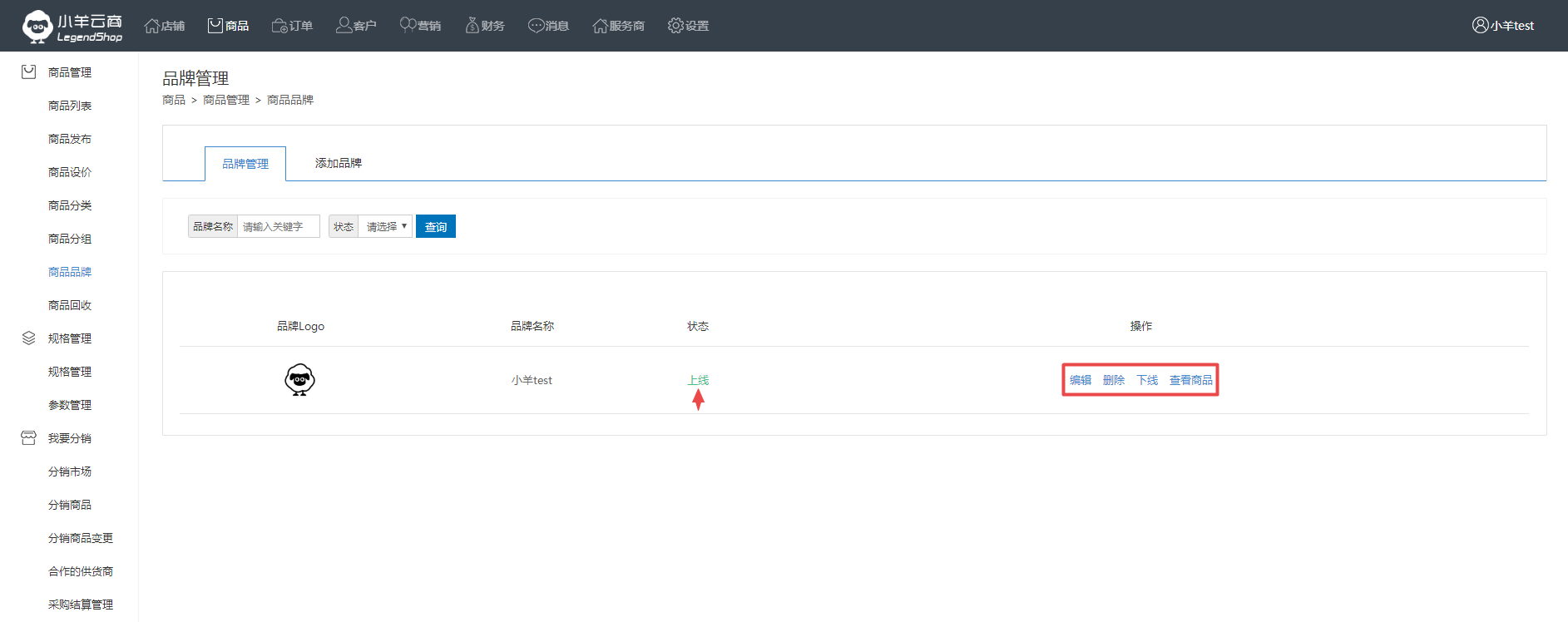Screen dimensions: 1568x622
Task: Expand the 规格管理 sidebar group header
Action: (69, 338)
